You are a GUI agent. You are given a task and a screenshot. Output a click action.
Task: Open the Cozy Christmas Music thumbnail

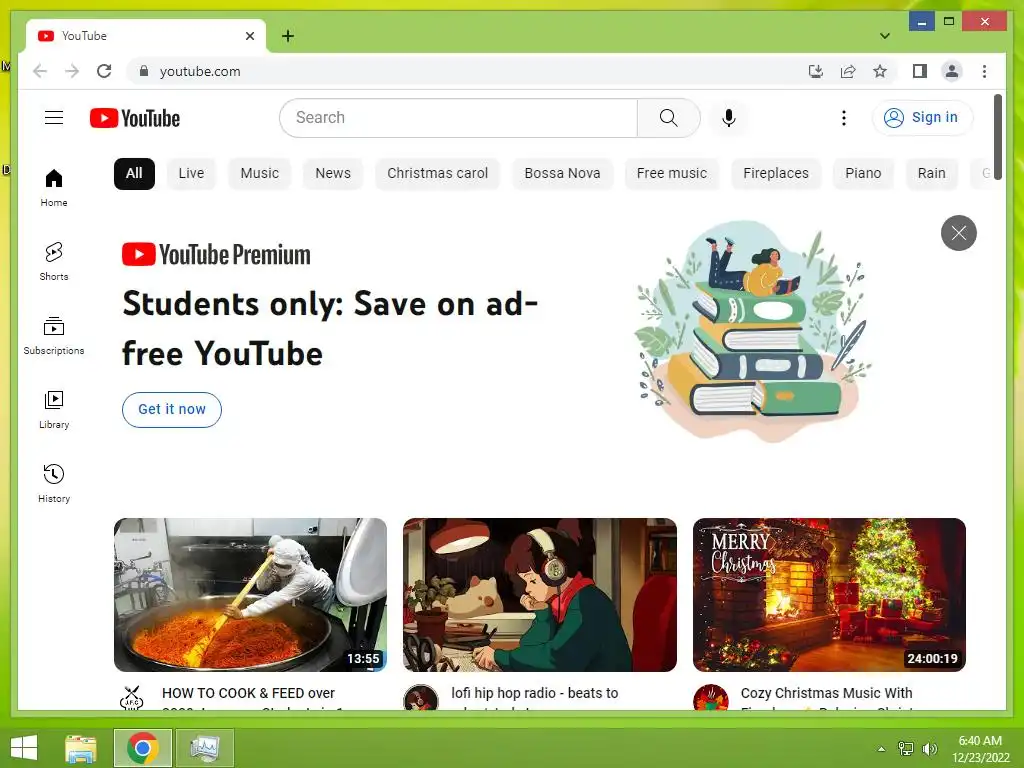829,594
